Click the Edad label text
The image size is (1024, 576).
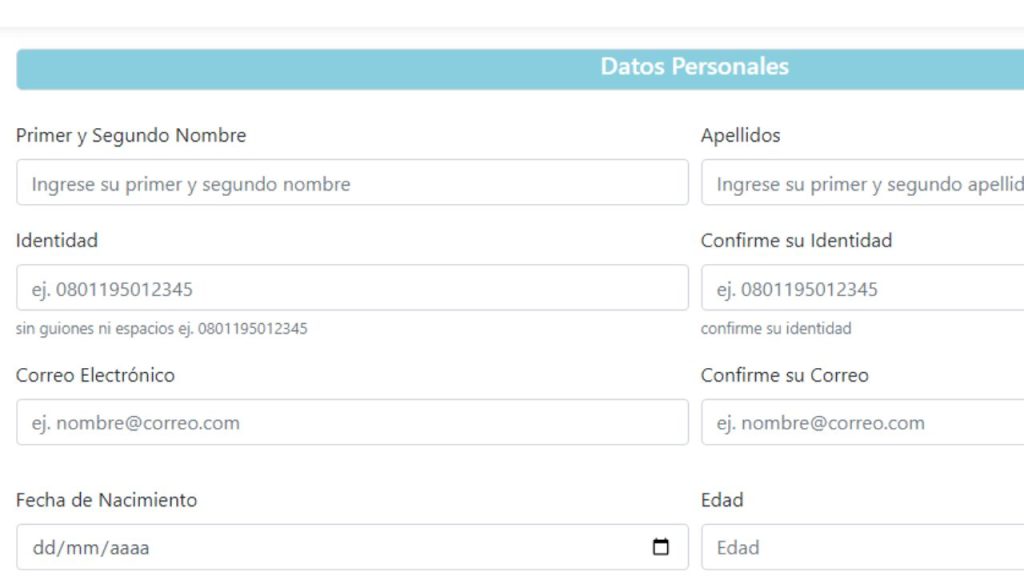click(723, 499)
